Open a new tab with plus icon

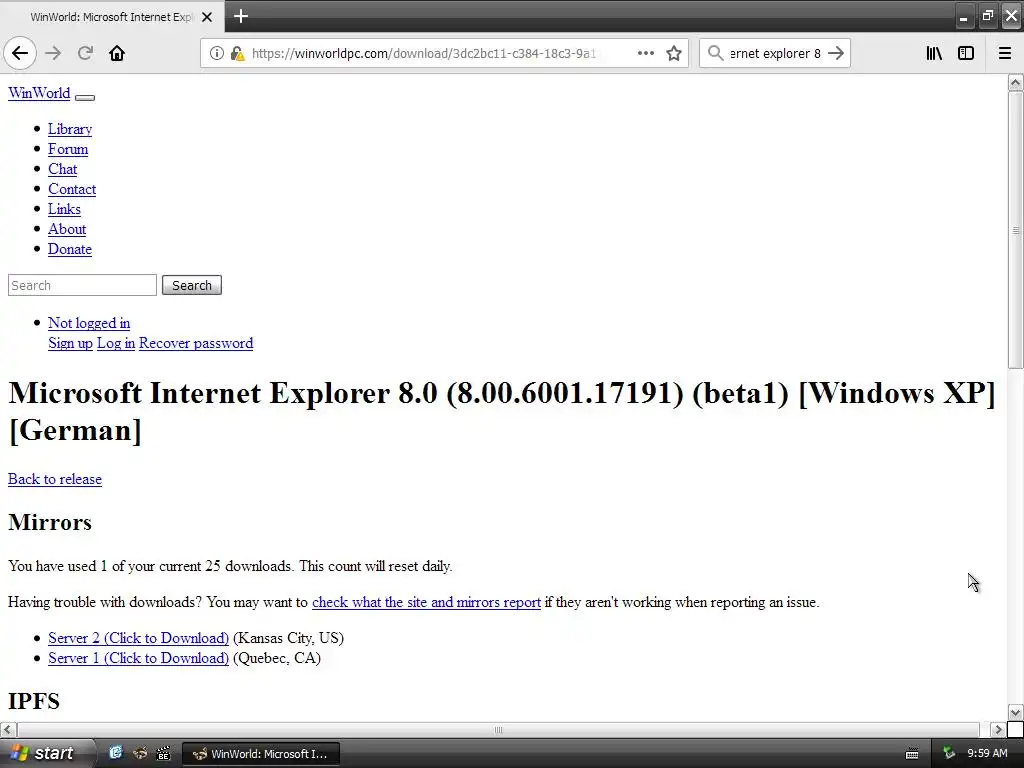pyautogui.click(x=240, y=16)
